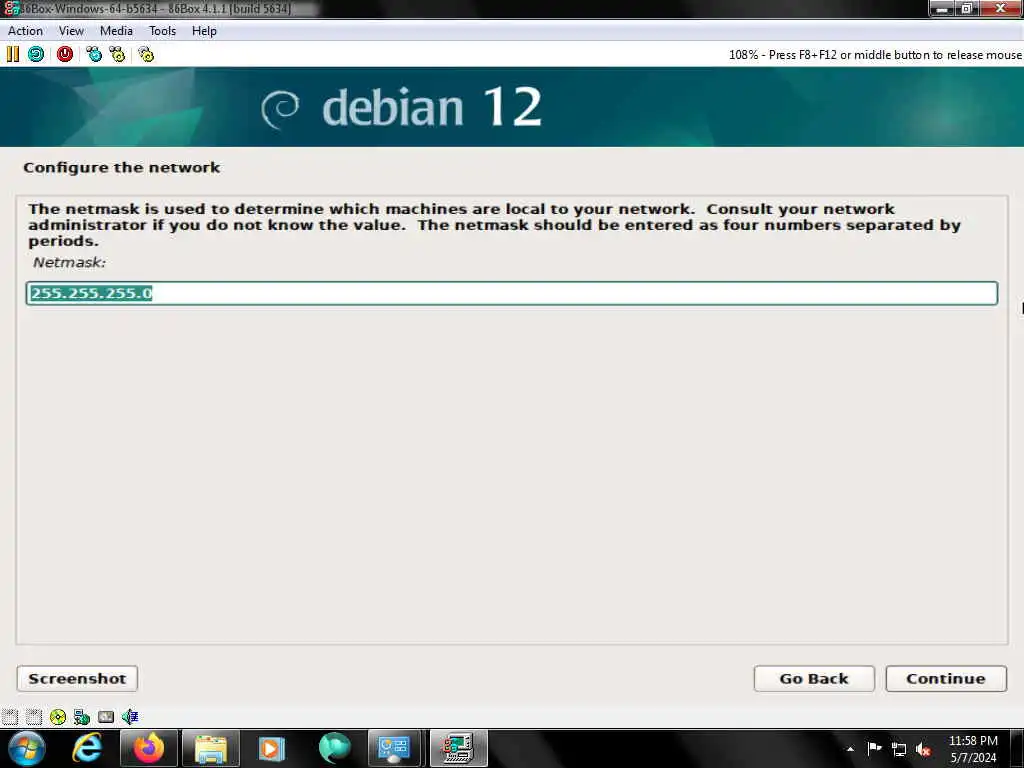Image resolution: width=1024 pixels, height=768 pixels.
Task: Open the Help menu
Action: 204,31
